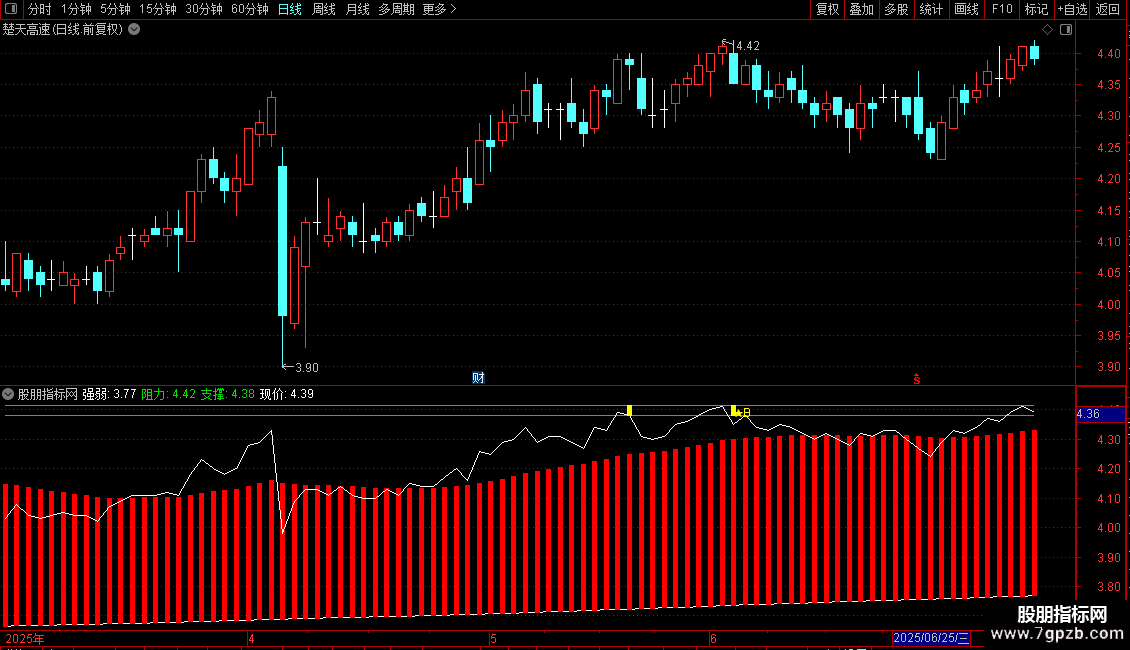The width and height of the screenshot is (1130, 650).
Task: Click the 2025年 timeline label
Action: tap(25, 638)
